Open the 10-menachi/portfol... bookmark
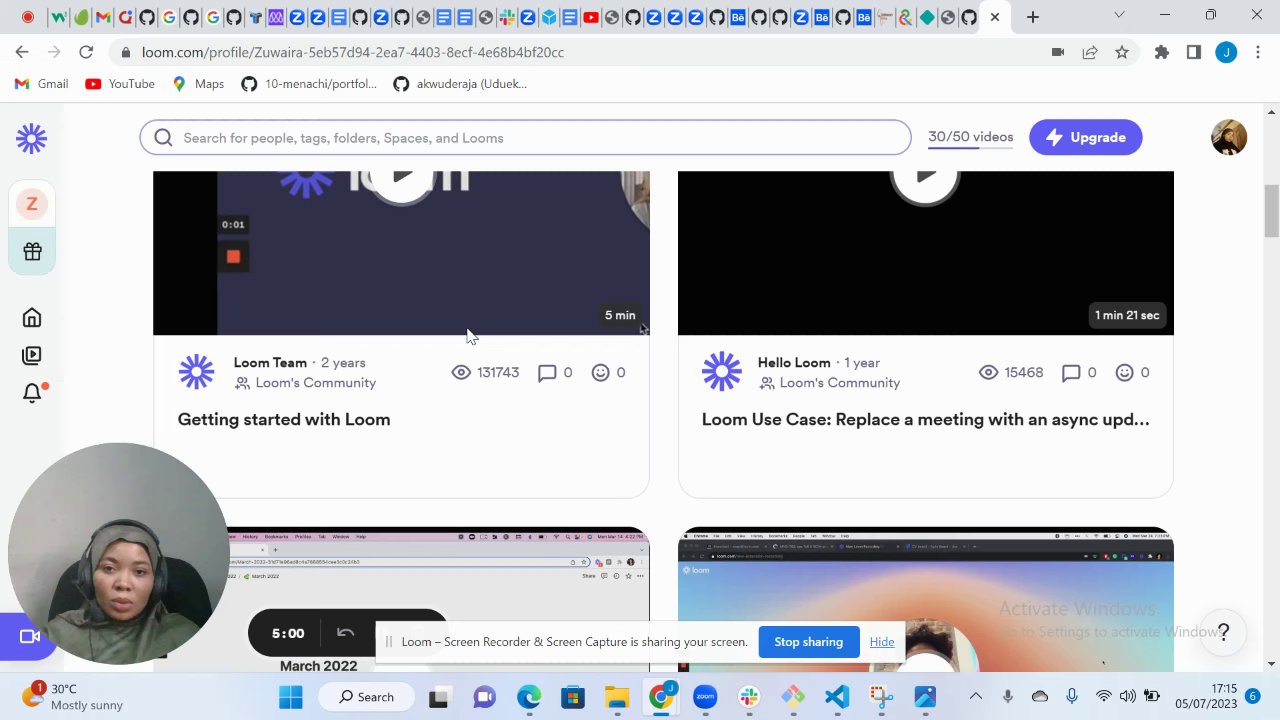1280x720 pixels. [x=310, y=84]
